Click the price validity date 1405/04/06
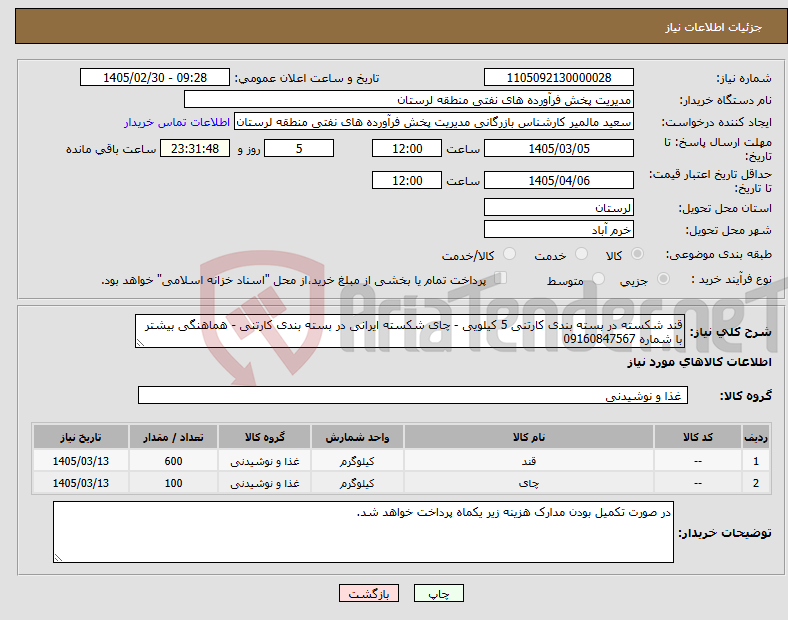The height and width of the screenshot is (620, 788). tap(559, 180)
